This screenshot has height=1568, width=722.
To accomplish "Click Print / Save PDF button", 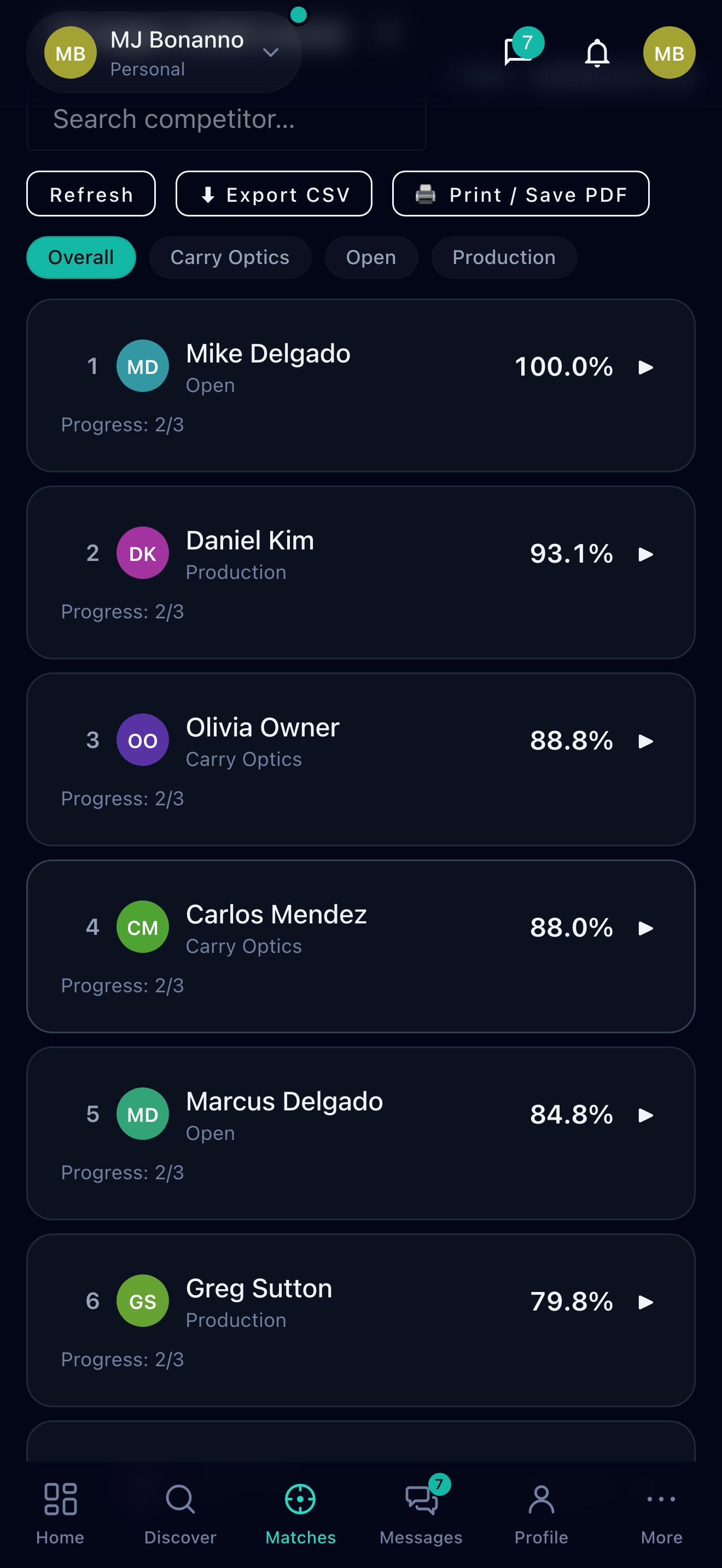I will pos(521,194).
